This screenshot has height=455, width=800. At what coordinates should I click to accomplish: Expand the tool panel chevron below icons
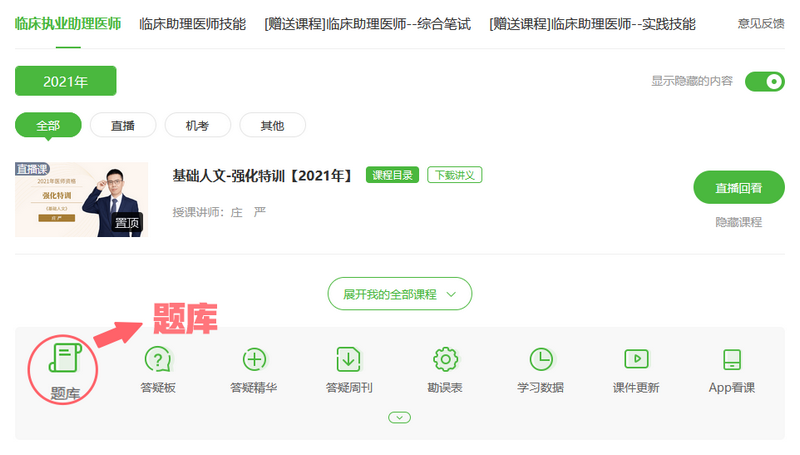[399, 417]
